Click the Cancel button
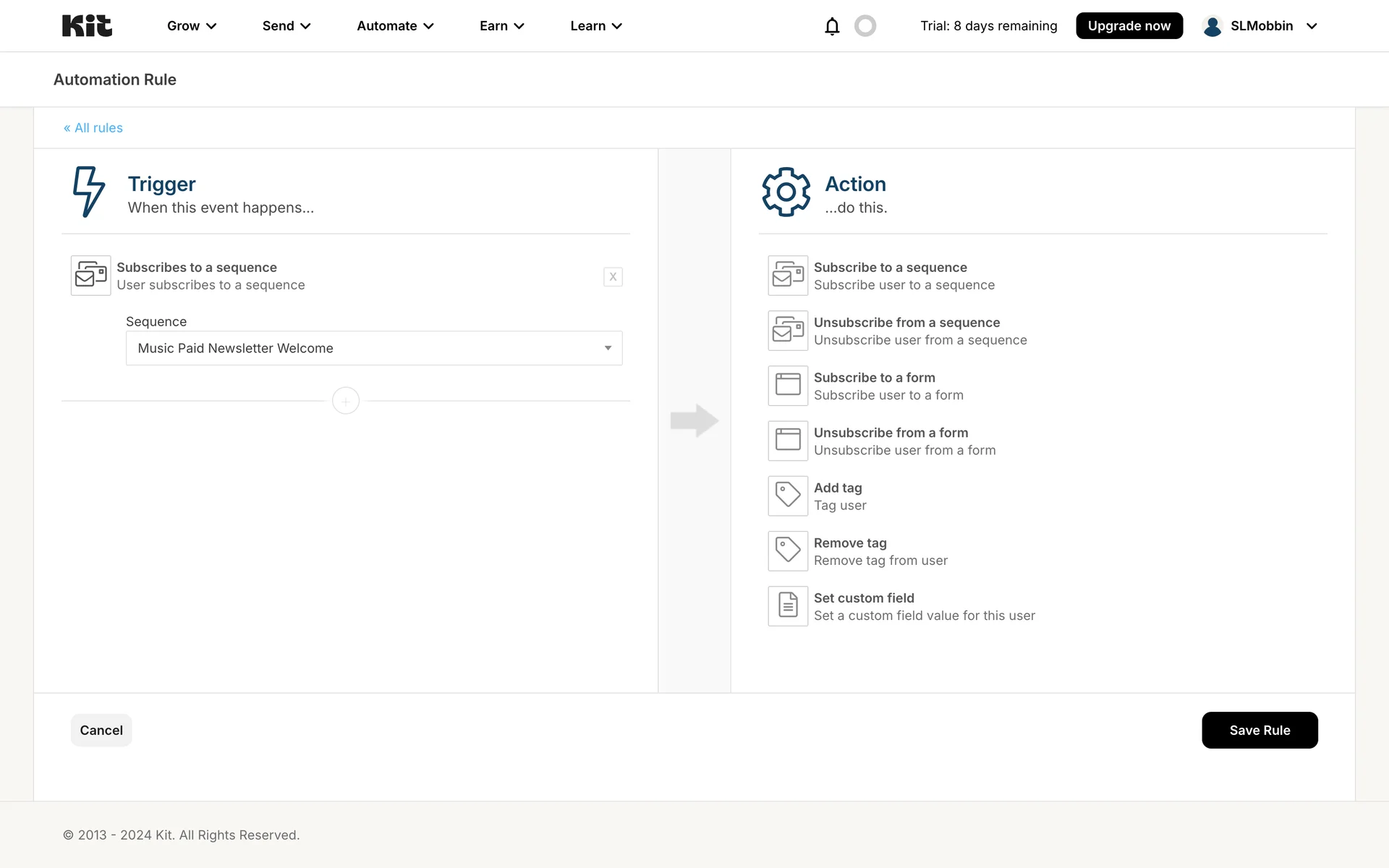Image resolution: width=1389 pixels, height=868 pixels. [x=101, y=730]
